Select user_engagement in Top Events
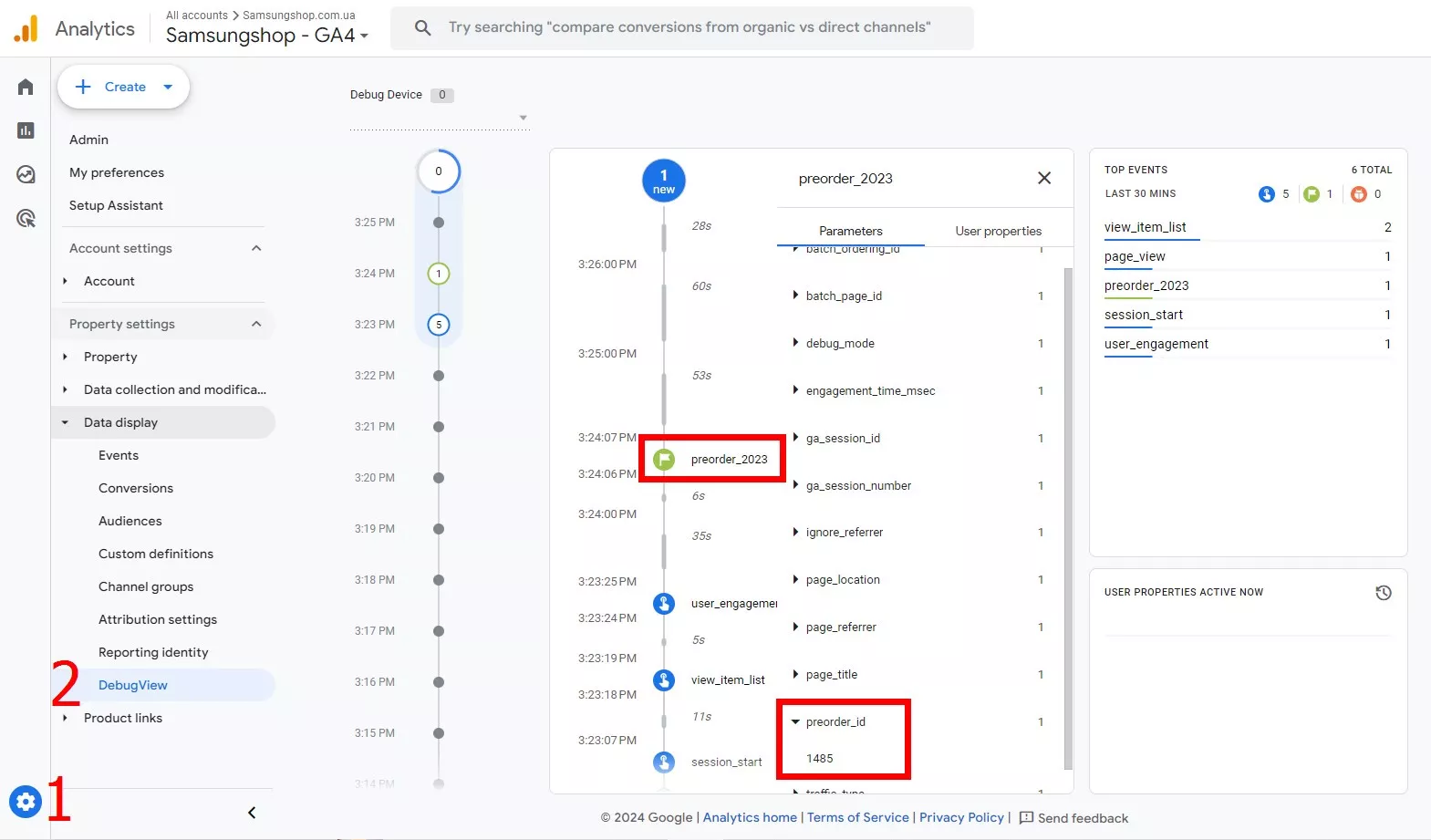 point(1156,344)
